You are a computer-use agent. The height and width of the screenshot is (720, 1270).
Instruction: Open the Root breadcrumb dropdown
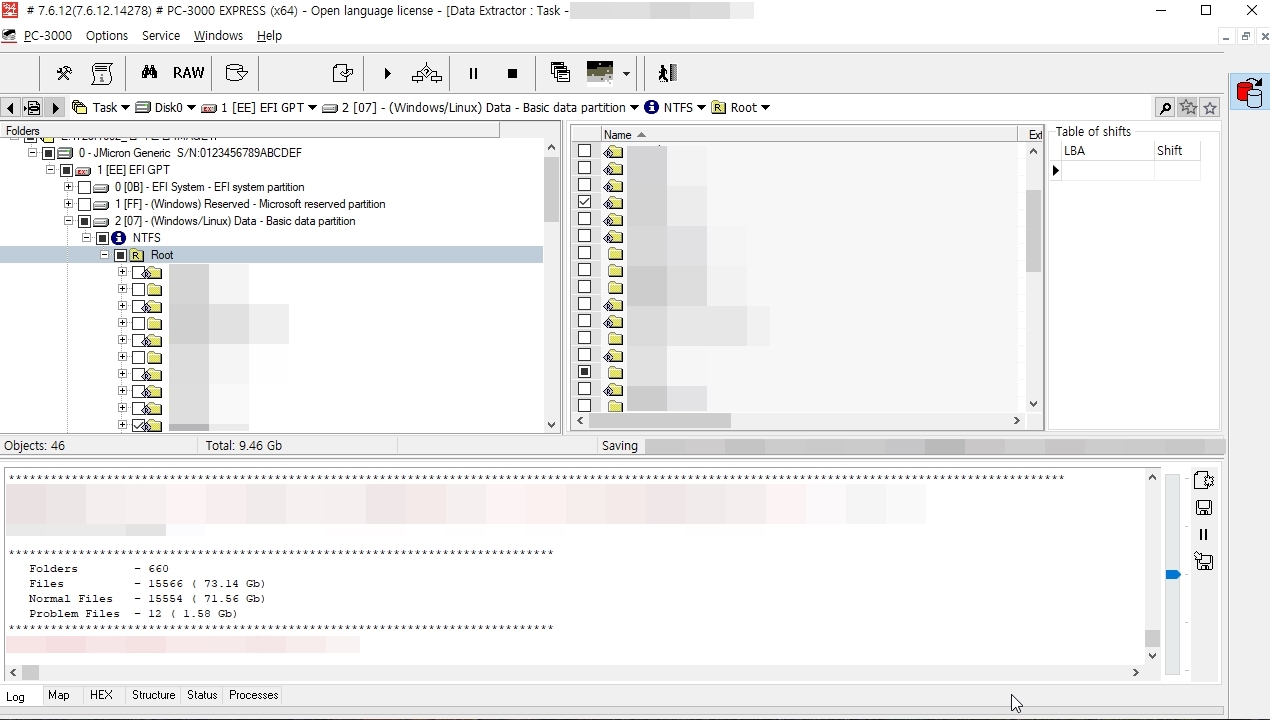[x=765, y=108]
